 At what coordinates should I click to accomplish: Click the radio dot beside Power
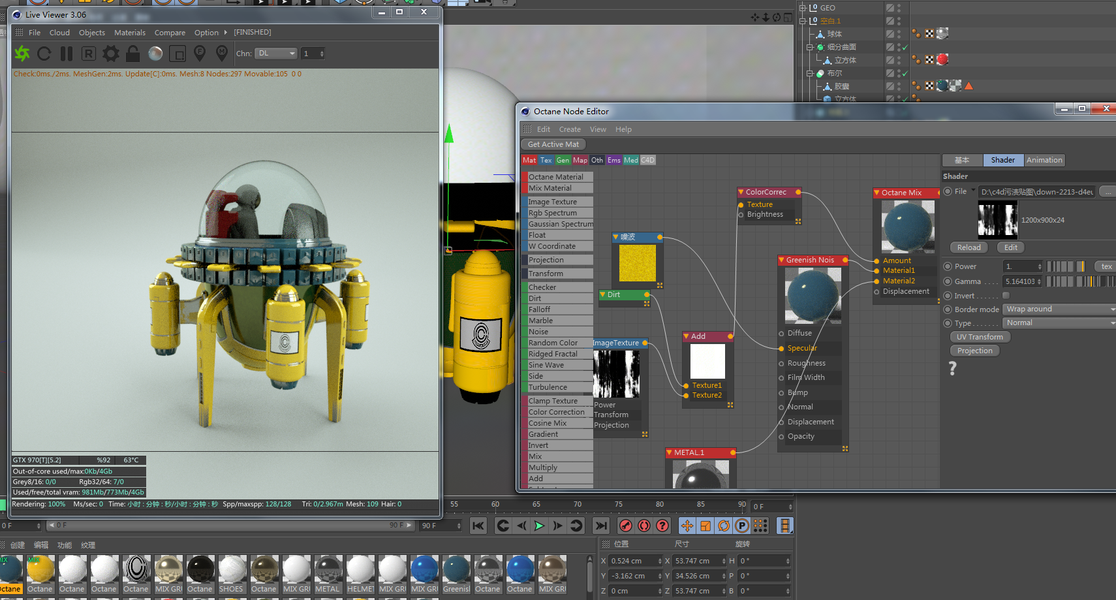pos(947,266)
